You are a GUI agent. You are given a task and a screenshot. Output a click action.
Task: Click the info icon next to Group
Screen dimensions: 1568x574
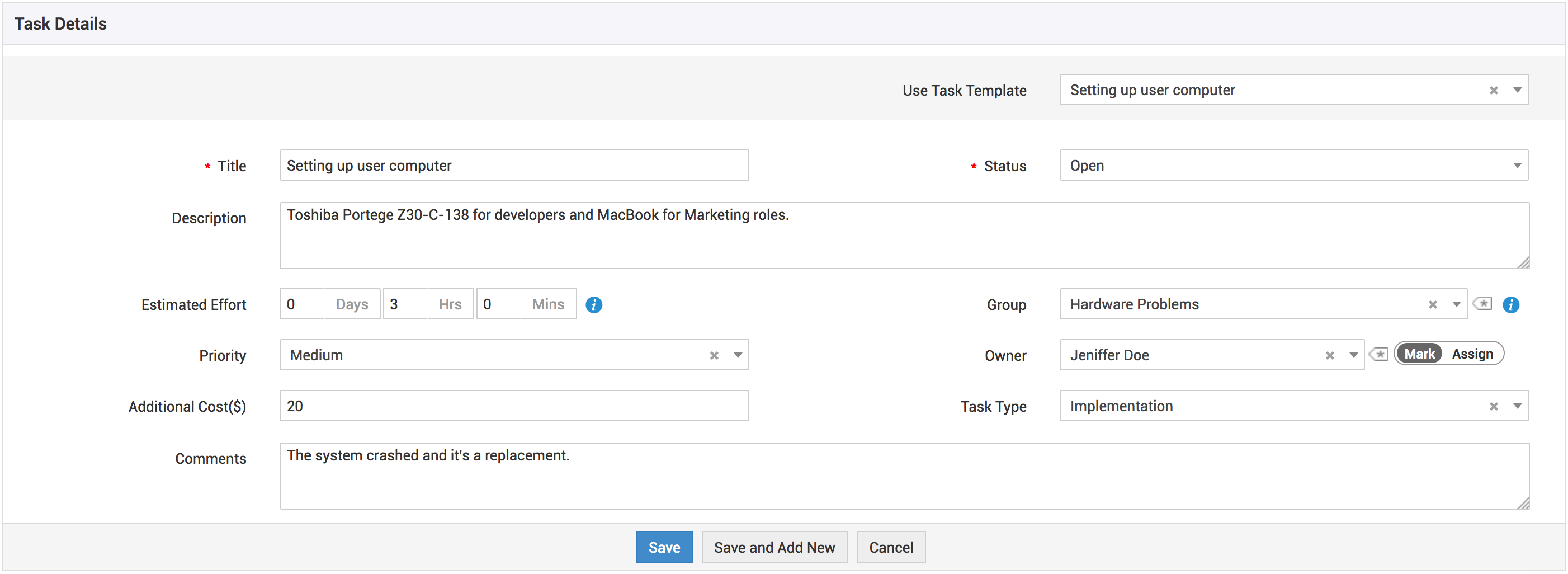click(1510, 304)
